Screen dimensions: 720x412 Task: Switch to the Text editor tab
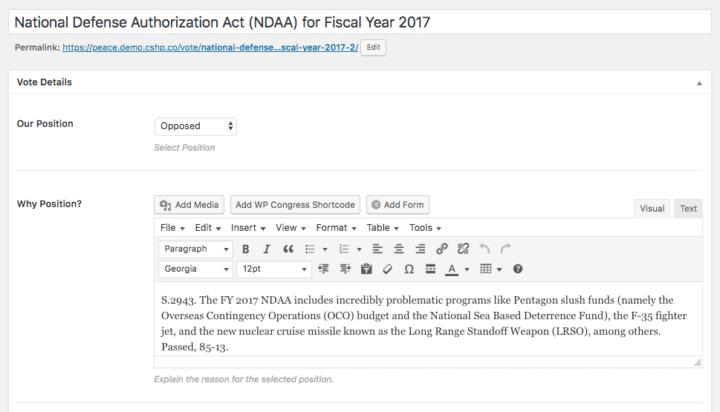[x=688, y=208]
